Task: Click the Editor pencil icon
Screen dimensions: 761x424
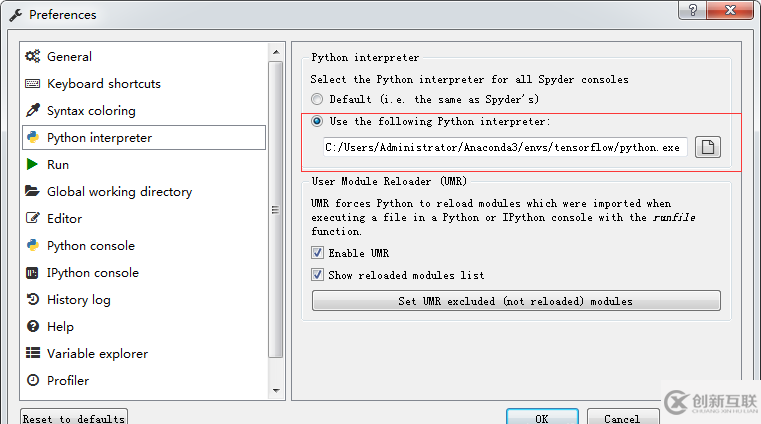Action: [33, 218]
